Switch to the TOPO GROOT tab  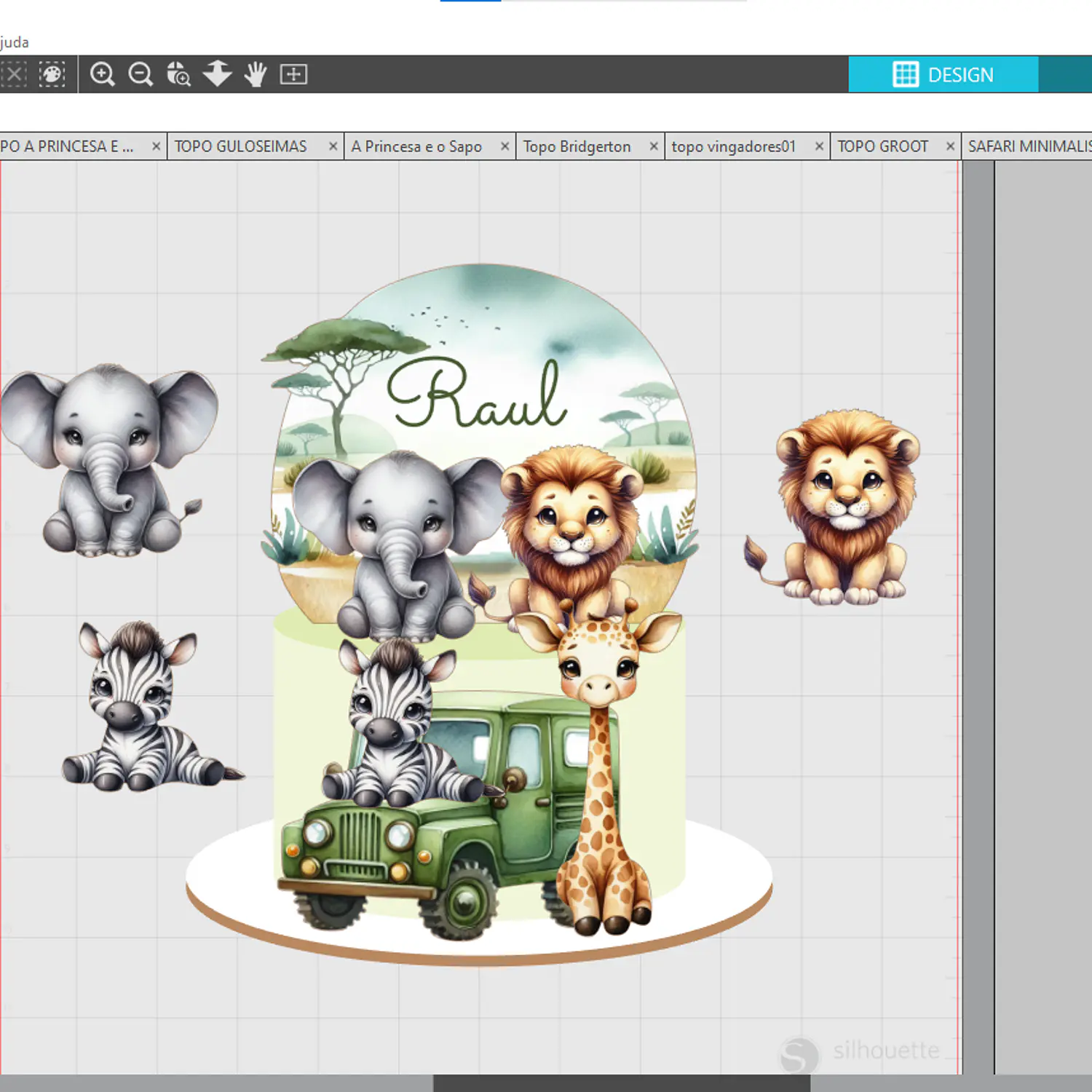(882, 146)
